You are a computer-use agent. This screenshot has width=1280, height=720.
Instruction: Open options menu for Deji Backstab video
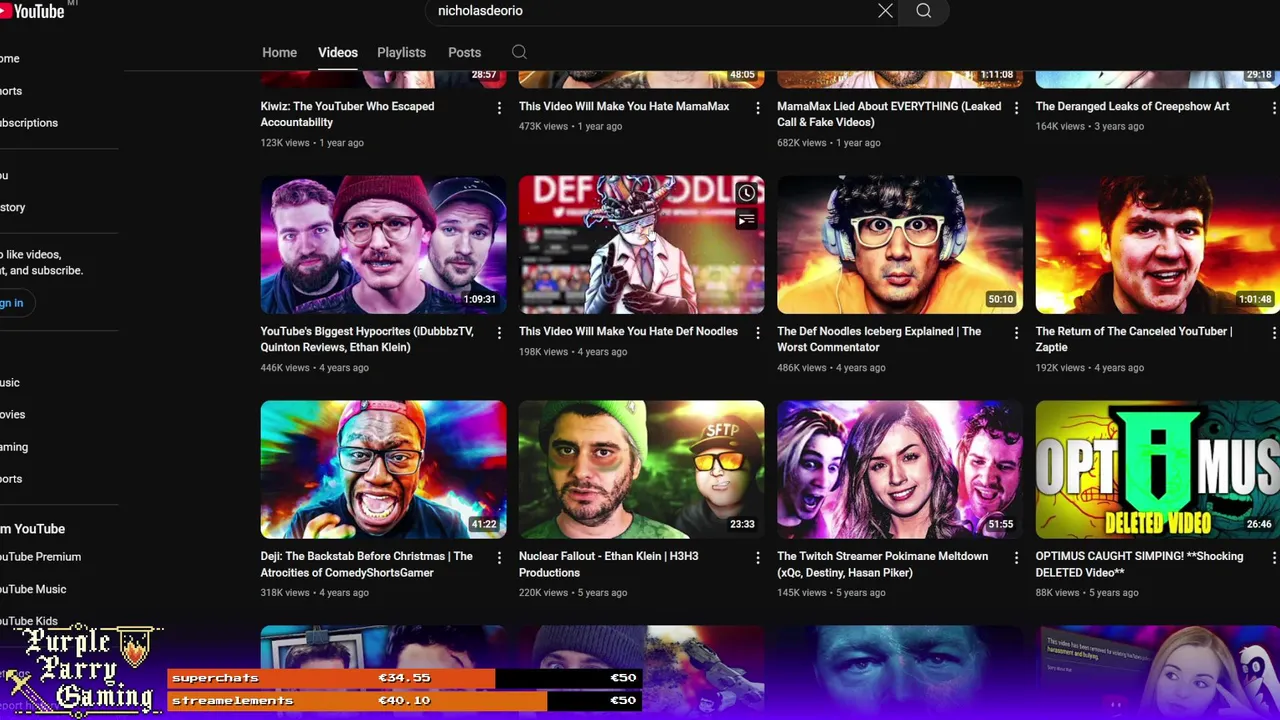[499, 558]
